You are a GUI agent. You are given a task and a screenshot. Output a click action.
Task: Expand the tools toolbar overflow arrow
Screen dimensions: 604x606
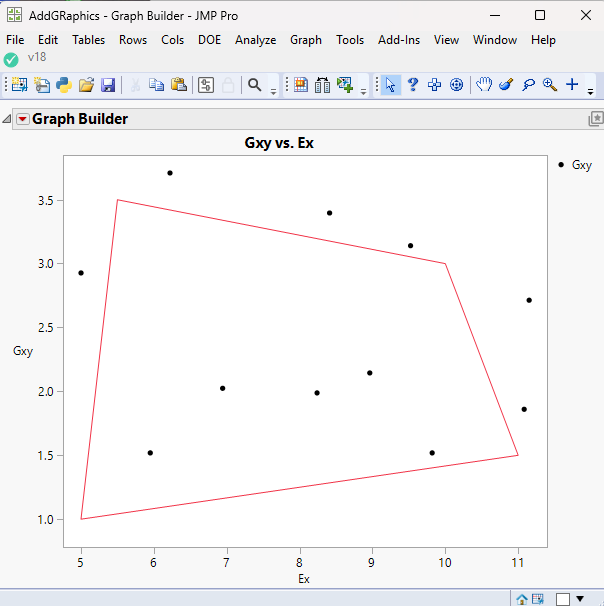click(x=590, y=92)
